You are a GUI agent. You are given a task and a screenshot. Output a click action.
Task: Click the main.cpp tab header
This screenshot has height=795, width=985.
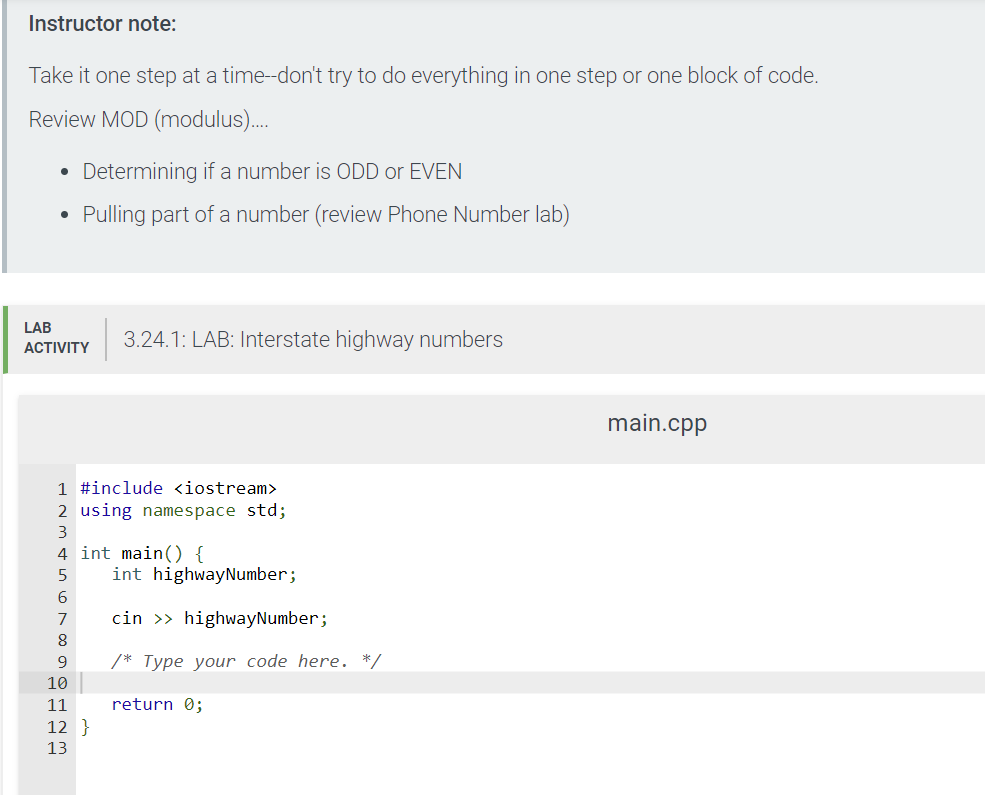click(x=656, y=422)
